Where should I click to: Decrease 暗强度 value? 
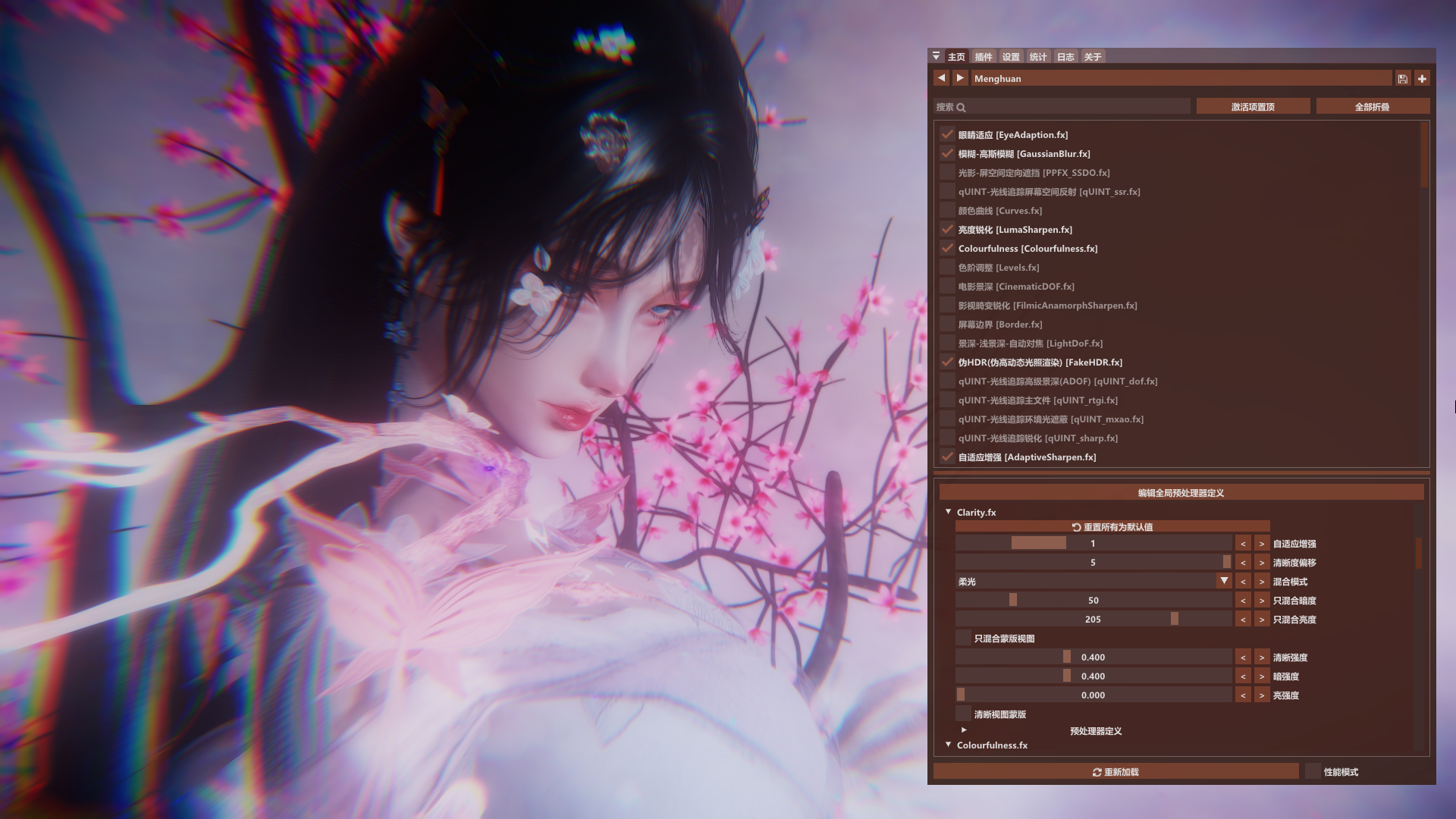click(1243, 676)
